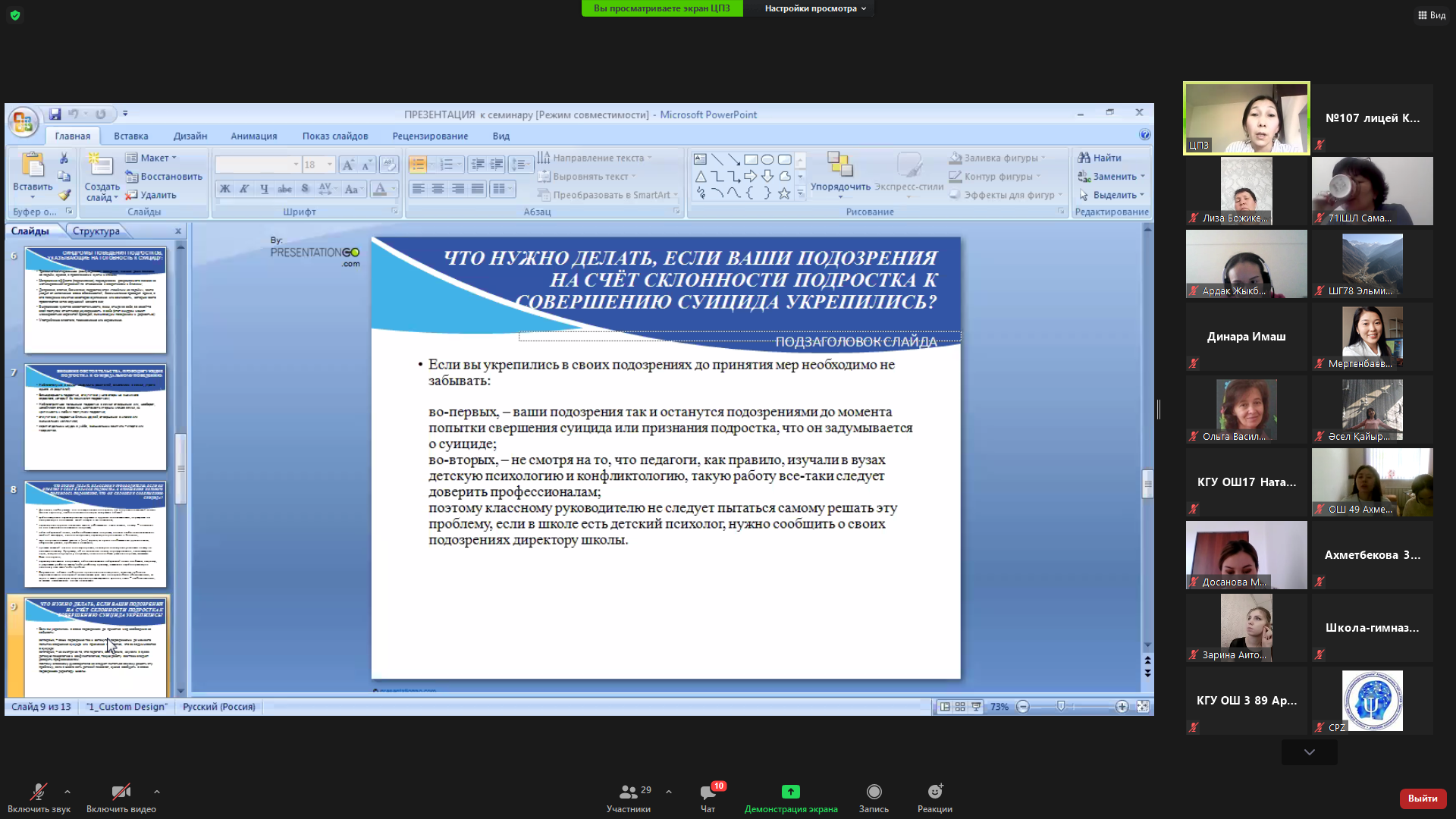This screenshot has width=1456, height=819.
Task: Click the Record icon
Action: pyautogui.click(x=874, y=792)
